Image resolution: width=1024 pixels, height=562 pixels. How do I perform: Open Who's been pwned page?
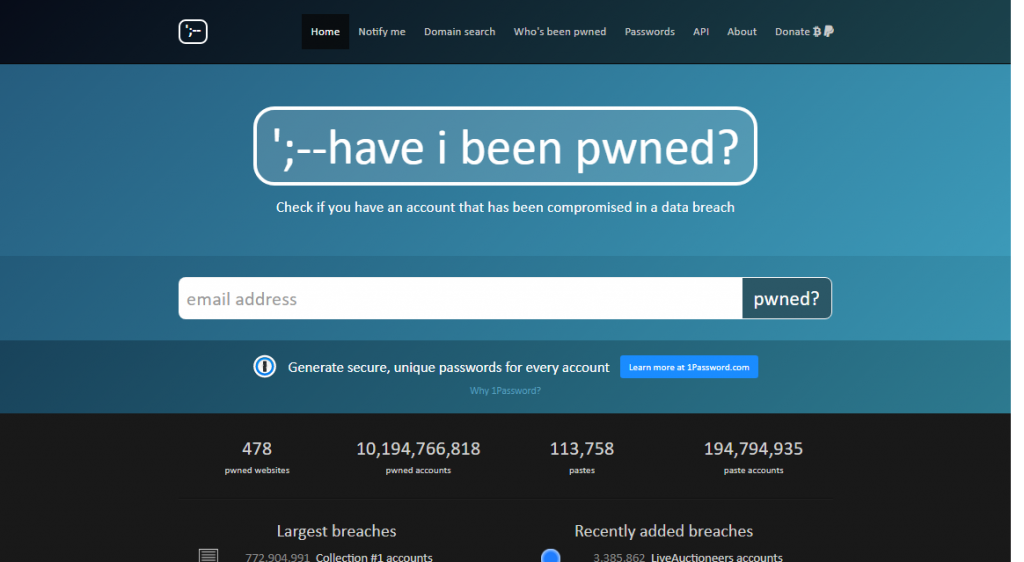point(560,31)
